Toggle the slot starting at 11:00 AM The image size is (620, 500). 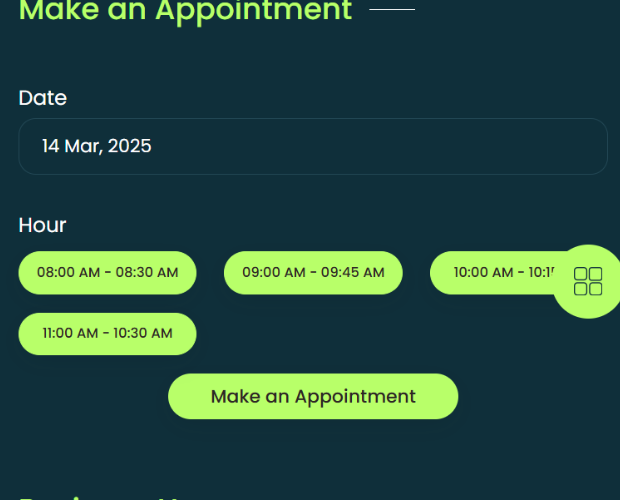pos(108,334)
